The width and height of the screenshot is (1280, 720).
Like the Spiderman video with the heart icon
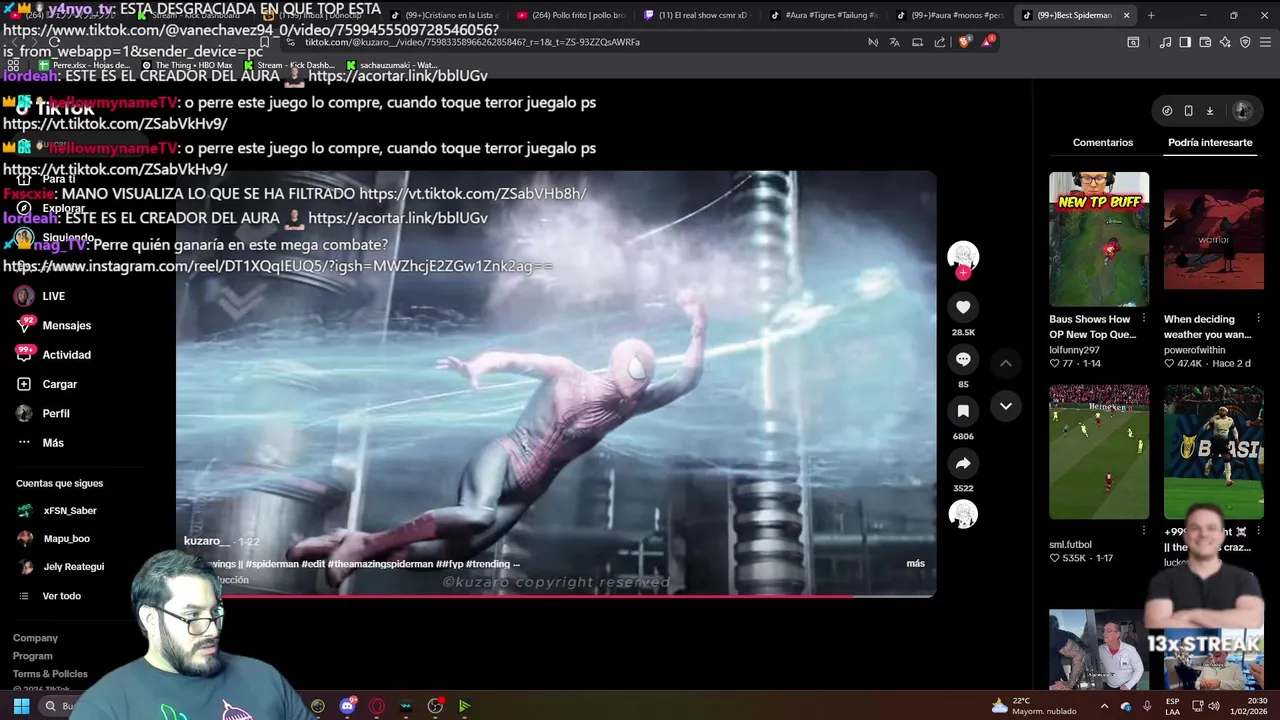(x=963, y=307)
